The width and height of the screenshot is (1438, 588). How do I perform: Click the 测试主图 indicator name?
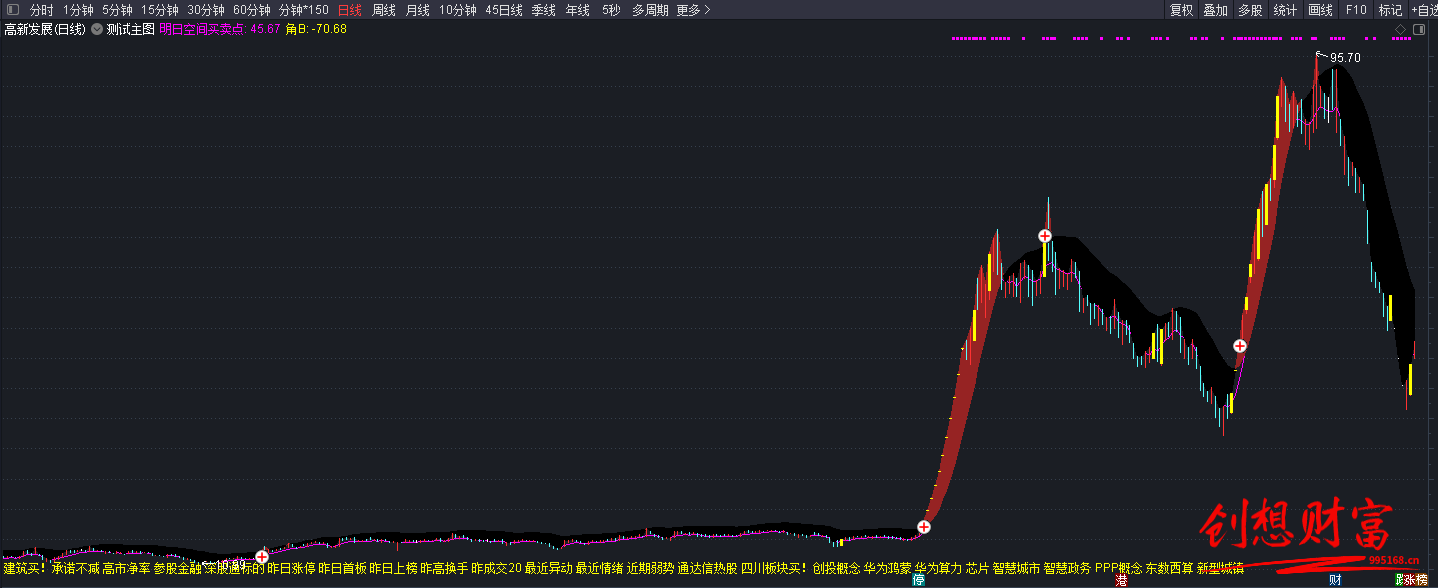(x=131, y=29)
